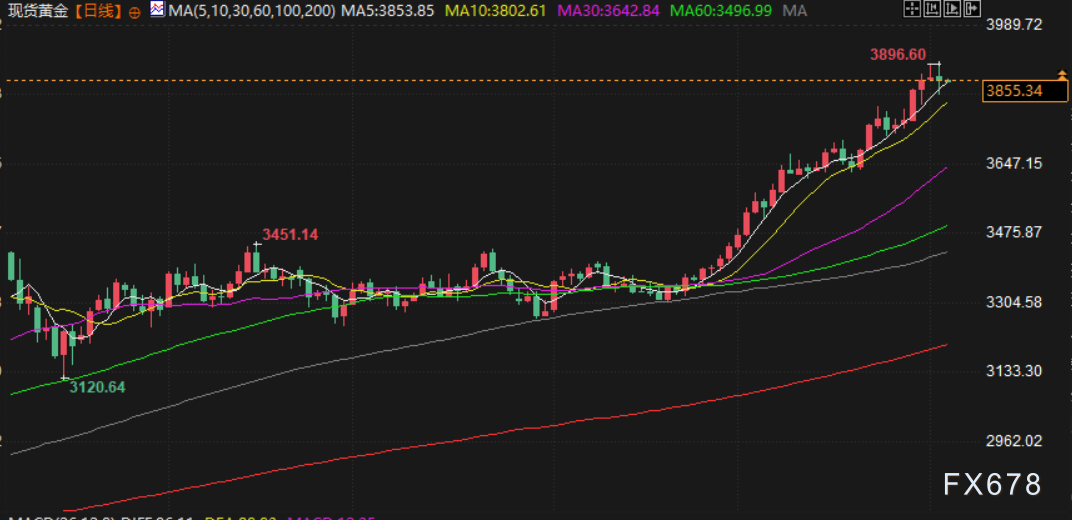Screen dimensions: 1072x520
Task: Click the 3647.15 price axis label
Action: [x=1014, y=162]
